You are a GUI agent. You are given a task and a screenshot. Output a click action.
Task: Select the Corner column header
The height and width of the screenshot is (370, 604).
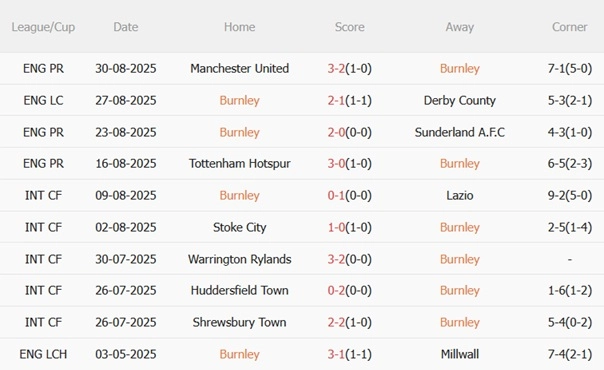pos(569,27)
